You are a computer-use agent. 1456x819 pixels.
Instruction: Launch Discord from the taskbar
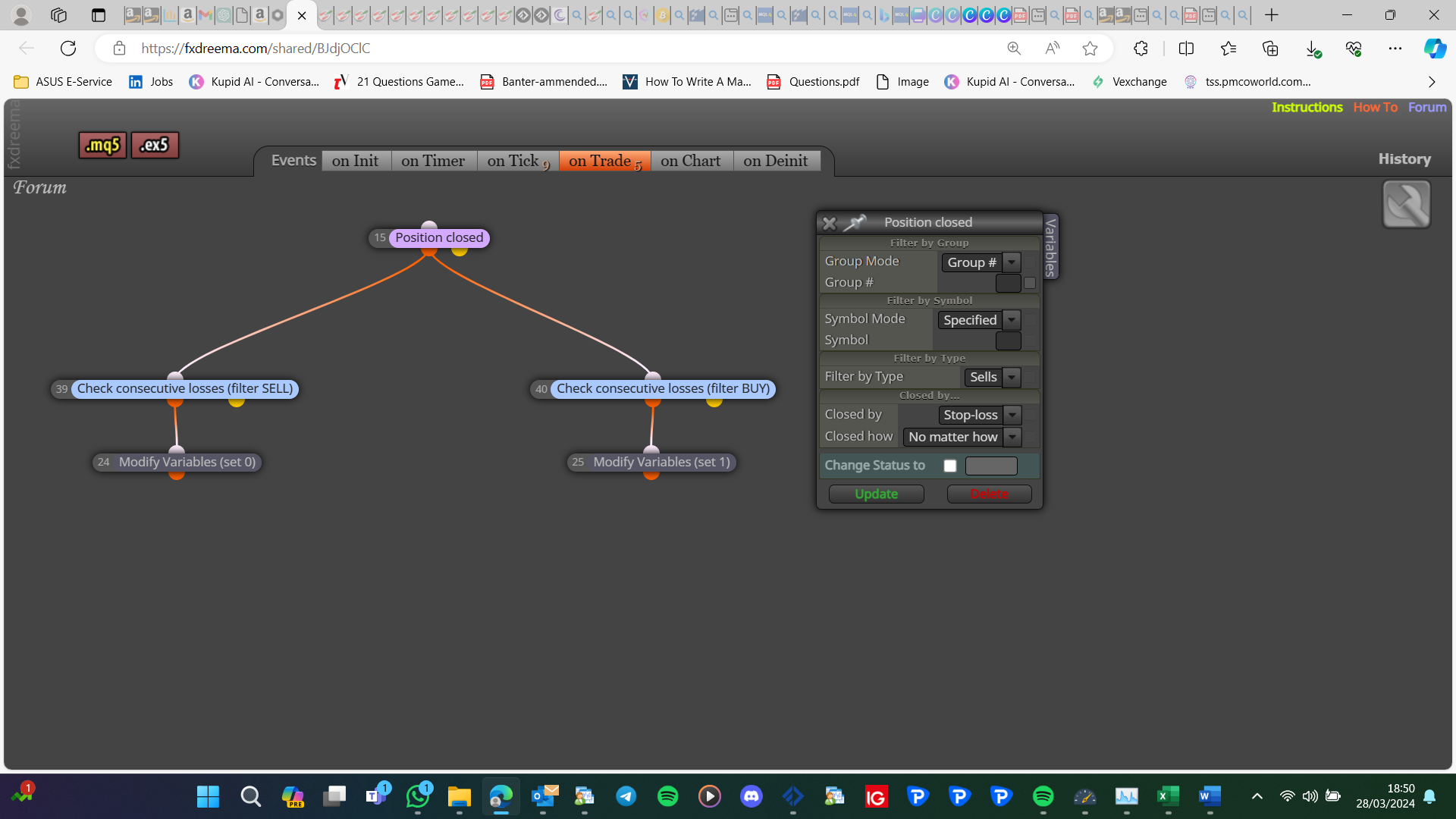click(x=751, y=795)
